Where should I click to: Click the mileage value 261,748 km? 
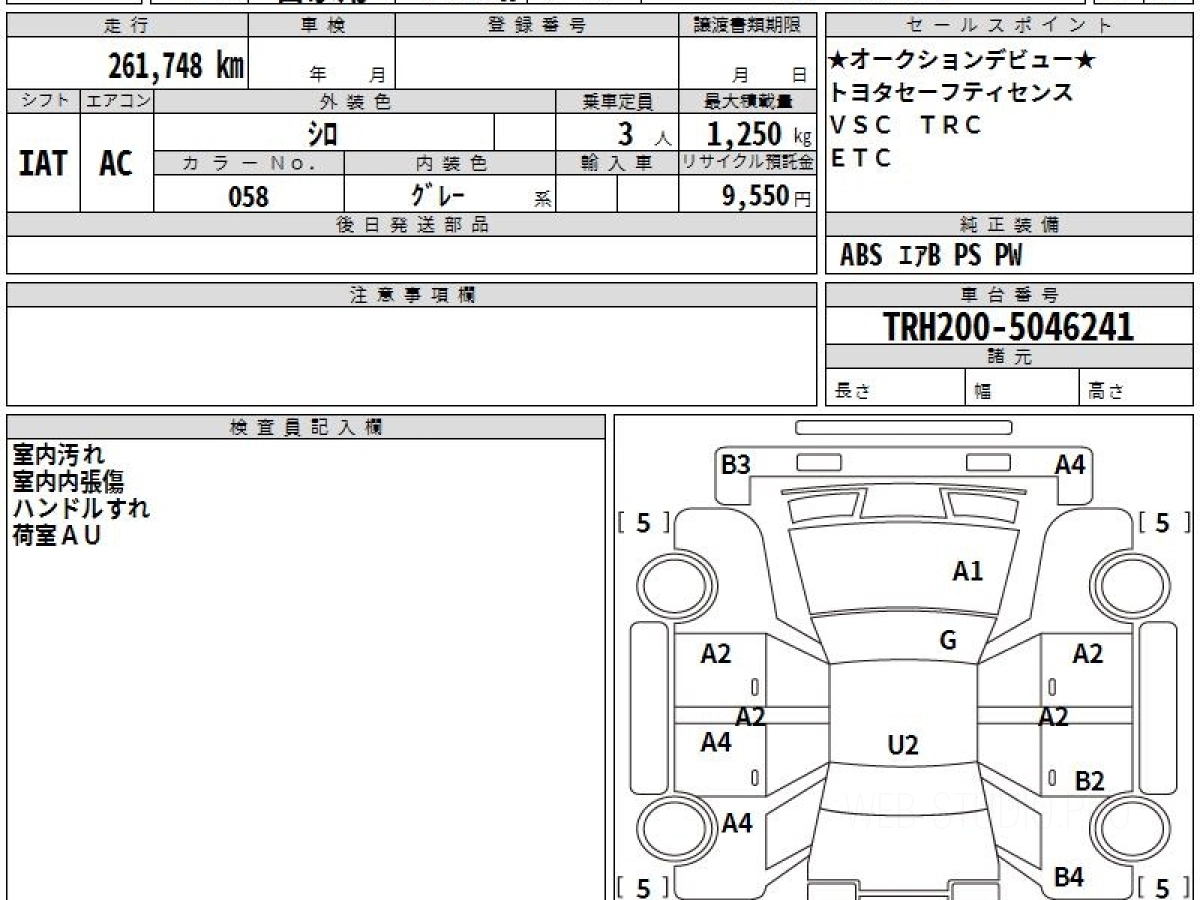[x=175, y=66]
